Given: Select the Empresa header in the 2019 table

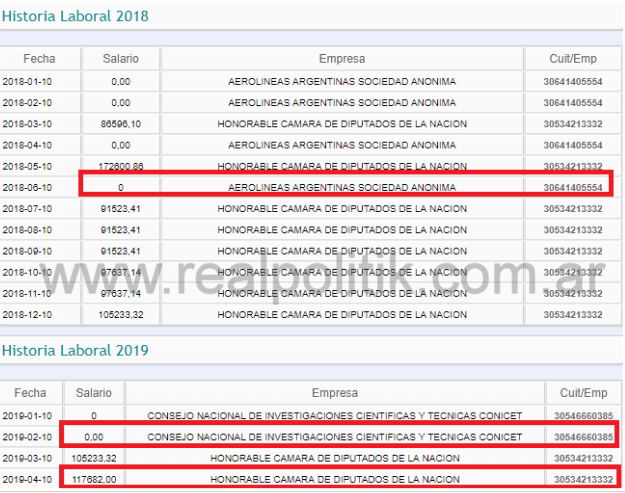Looking at the screenshot, I should [335, 393].
